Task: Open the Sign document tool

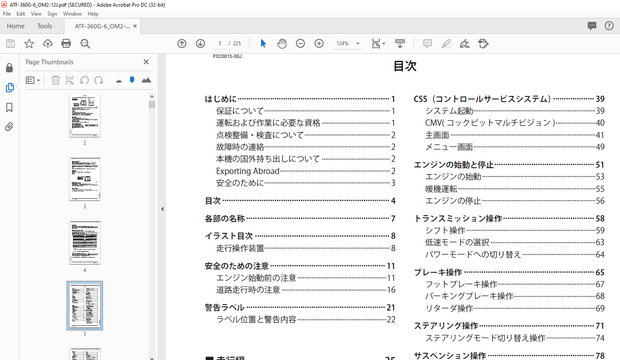Action: click(465, 44)
